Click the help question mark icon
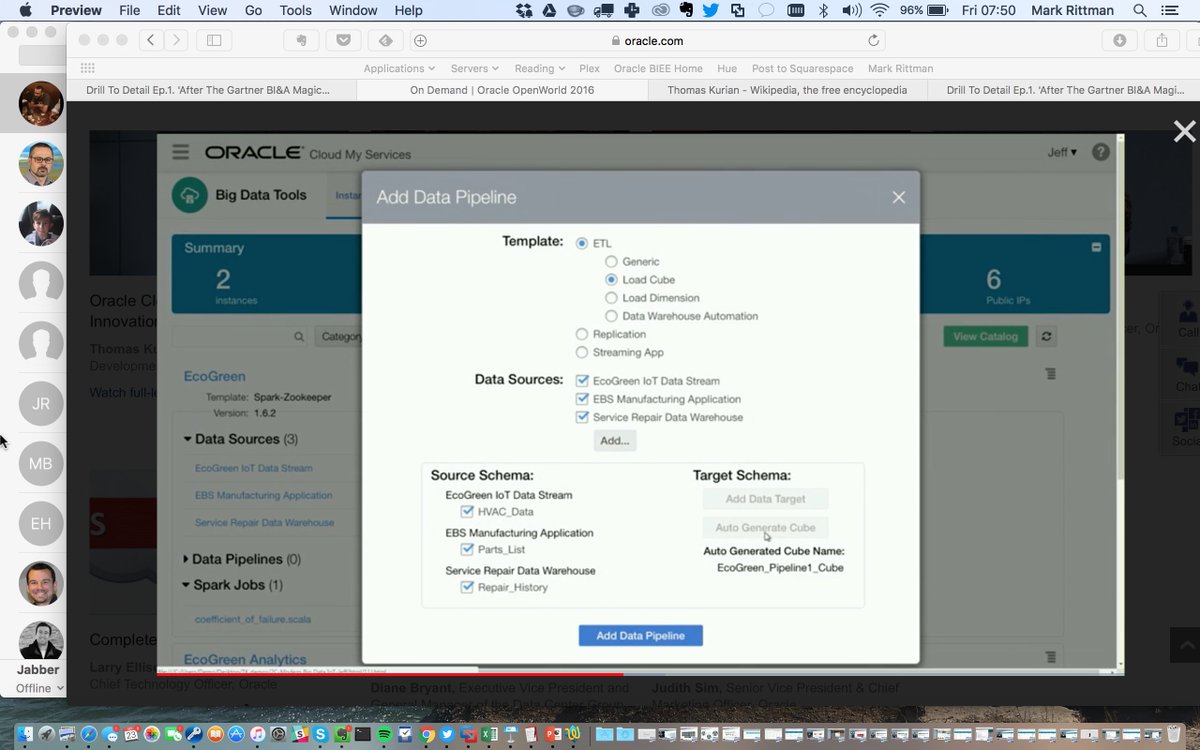This screenshot has height=750, width=1200. pyautogui.click(x=1101, y=152)
